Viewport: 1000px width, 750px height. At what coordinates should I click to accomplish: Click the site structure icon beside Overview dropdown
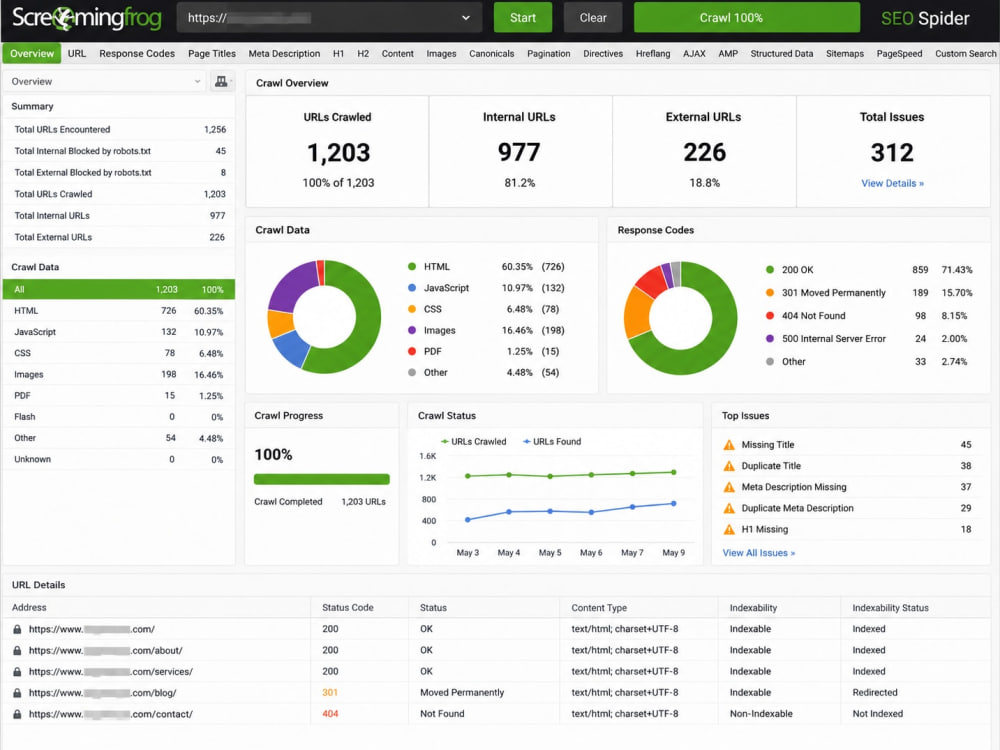click(x=221, y=81)
